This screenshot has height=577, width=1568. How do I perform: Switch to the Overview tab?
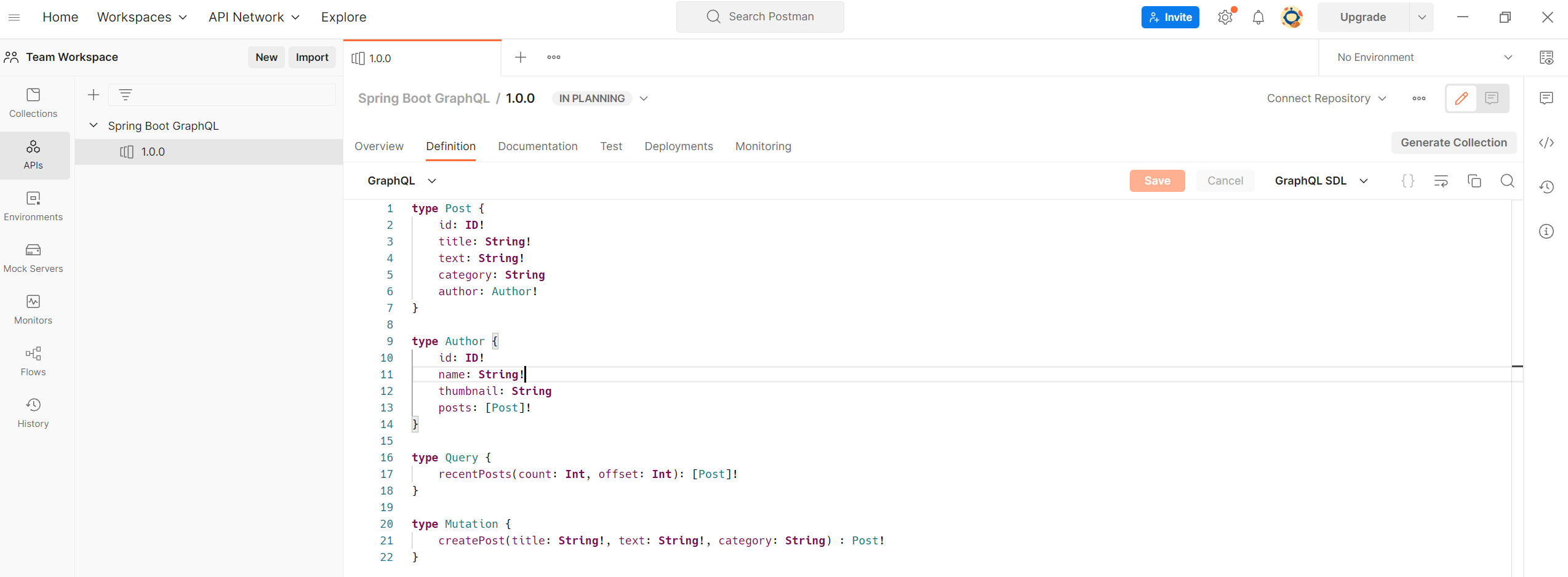tap(379, 146)
